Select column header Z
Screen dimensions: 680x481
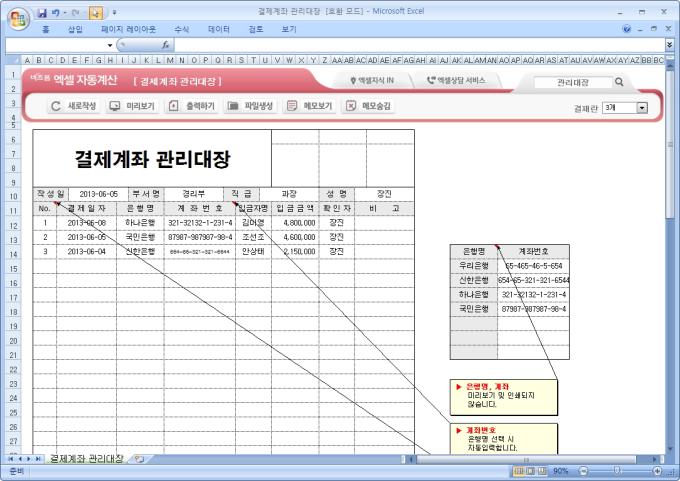point(324,60)
